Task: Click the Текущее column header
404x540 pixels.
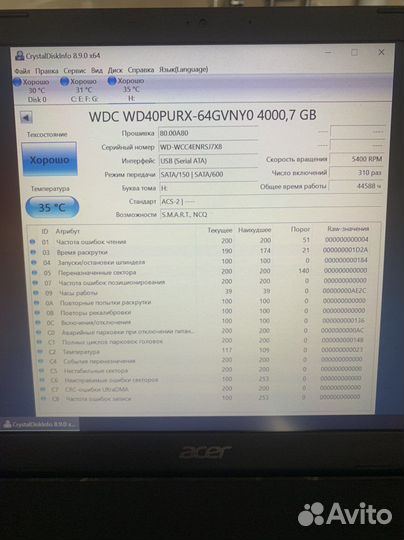Action: pos(220,230)
